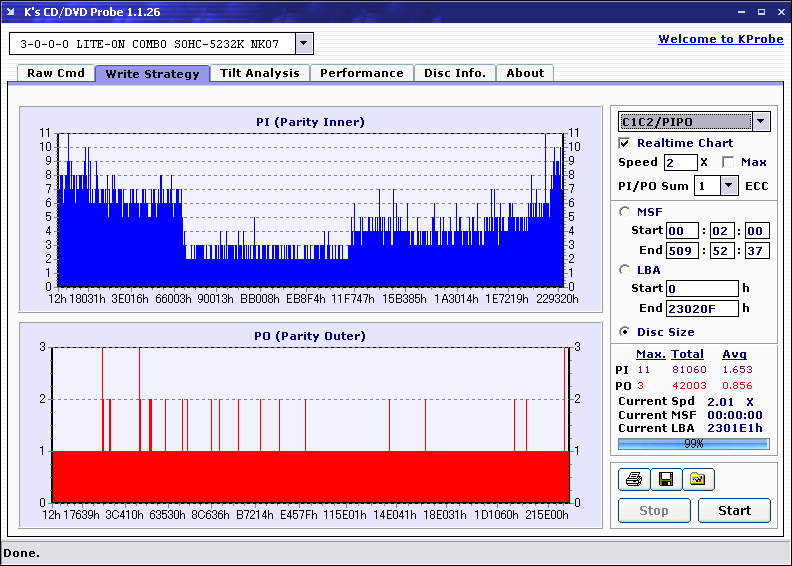
Task: Click the save (floppy disk) icon
Action: point(665,480)
